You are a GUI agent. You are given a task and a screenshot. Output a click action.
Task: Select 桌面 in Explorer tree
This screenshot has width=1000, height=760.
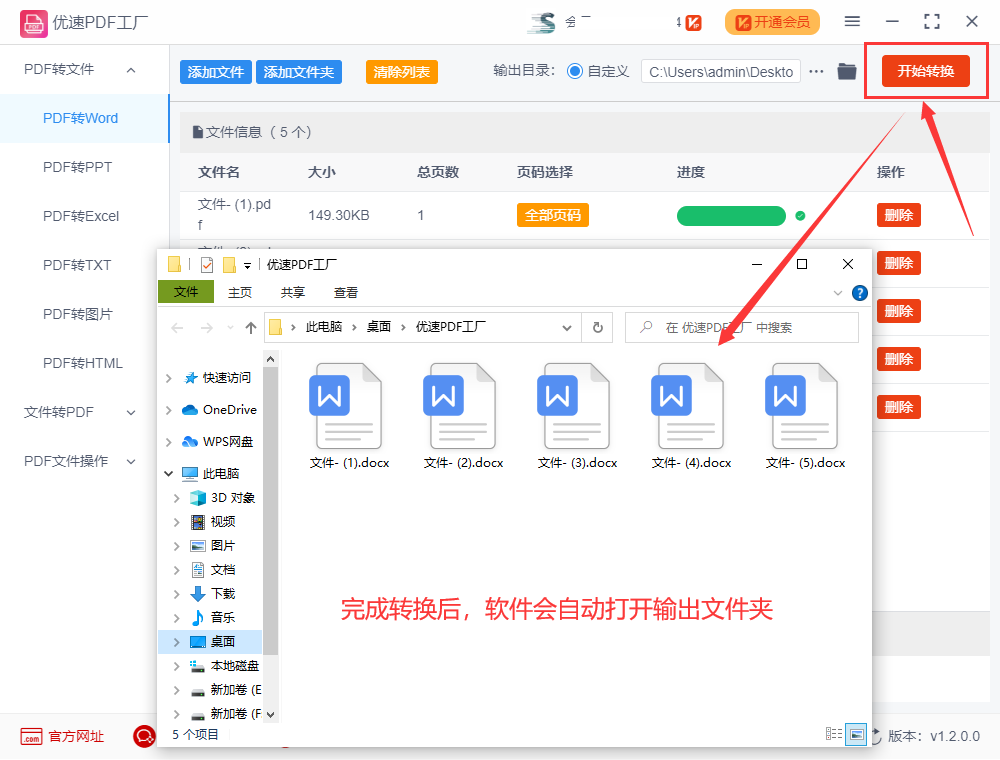pos(223,642)
